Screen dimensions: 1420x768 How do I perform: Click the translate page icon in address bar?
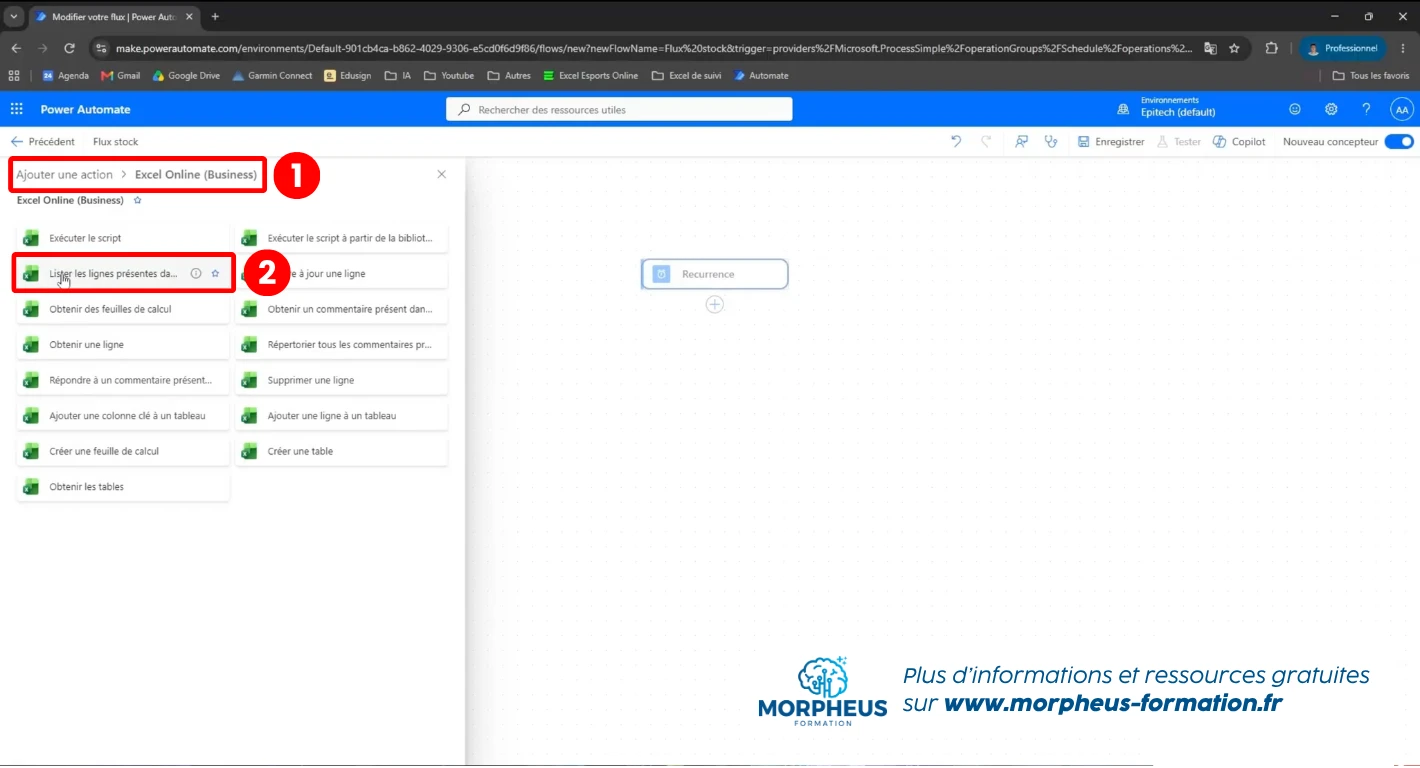(1210, 48)
